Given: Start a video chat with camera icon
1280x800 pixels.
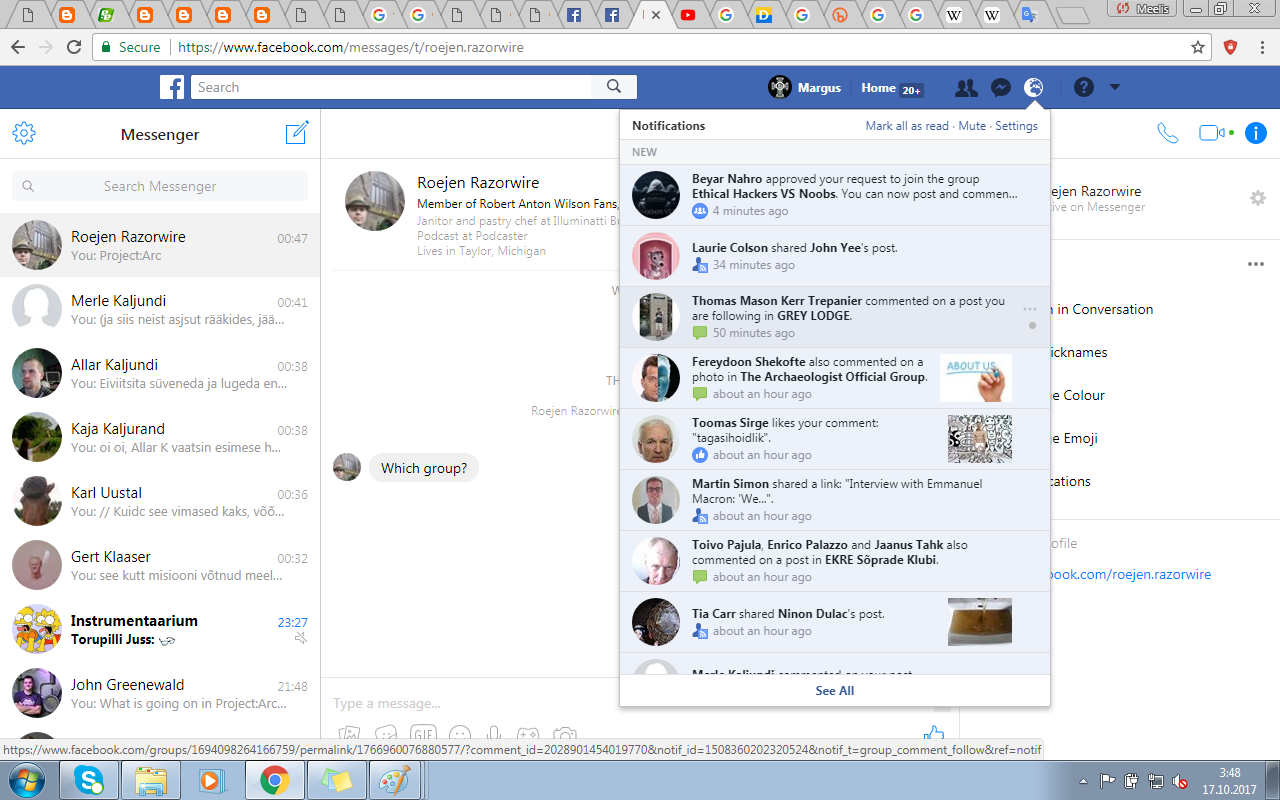Looking at the screenshot, I should click(x=1212, y=133).
